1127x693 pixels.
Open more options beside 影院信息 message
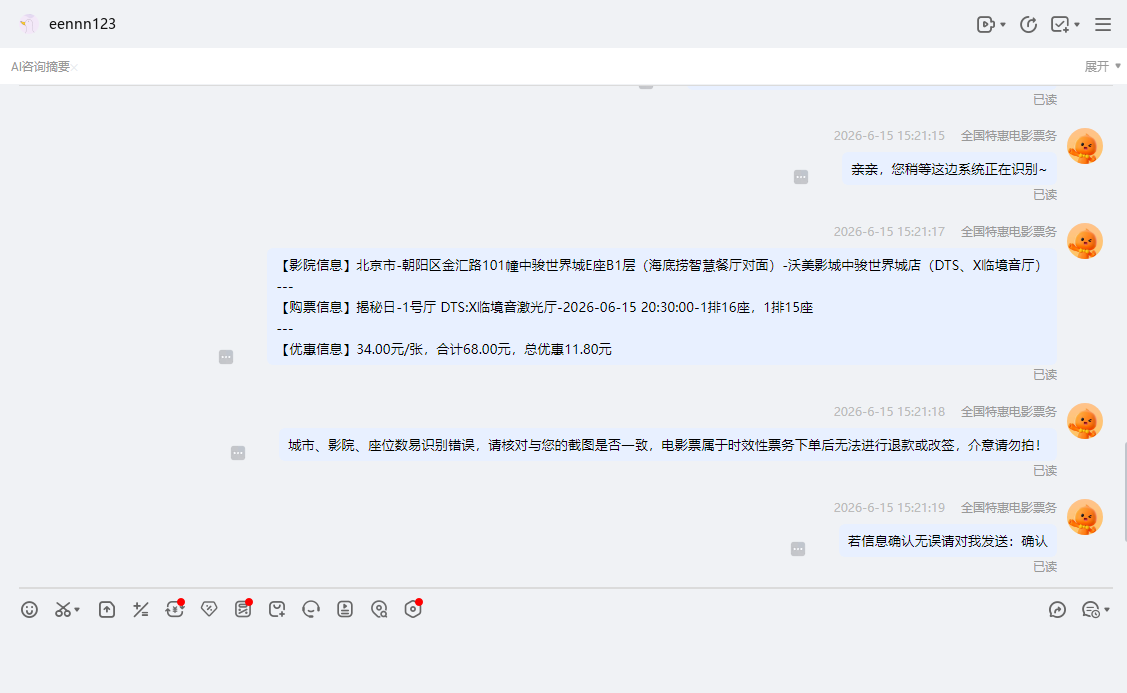[226, 357]
